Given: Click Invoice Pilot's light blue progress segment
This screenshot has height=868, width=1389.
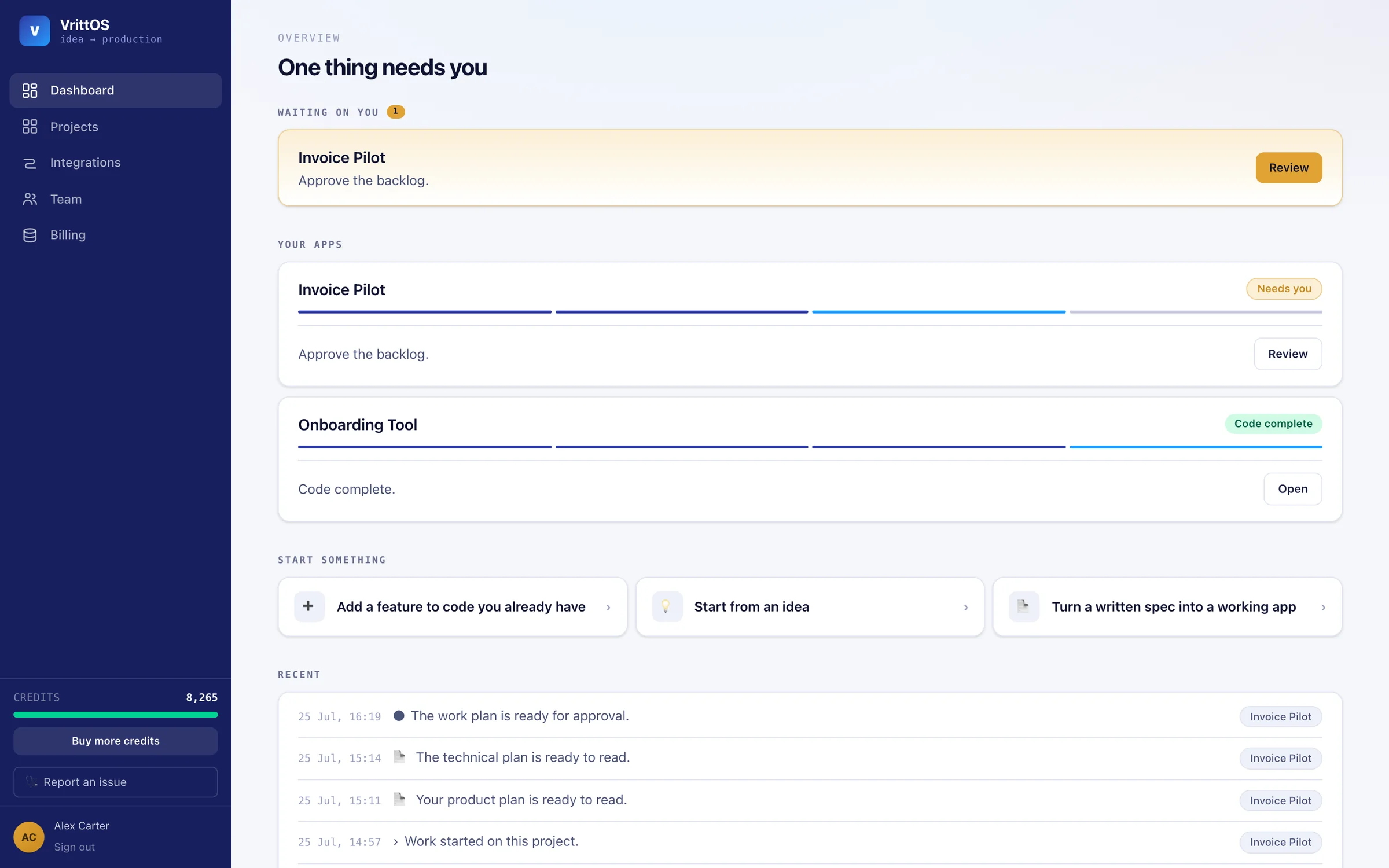Looking at the screenshot, I should pyautogui.click(x=938, y=312).
